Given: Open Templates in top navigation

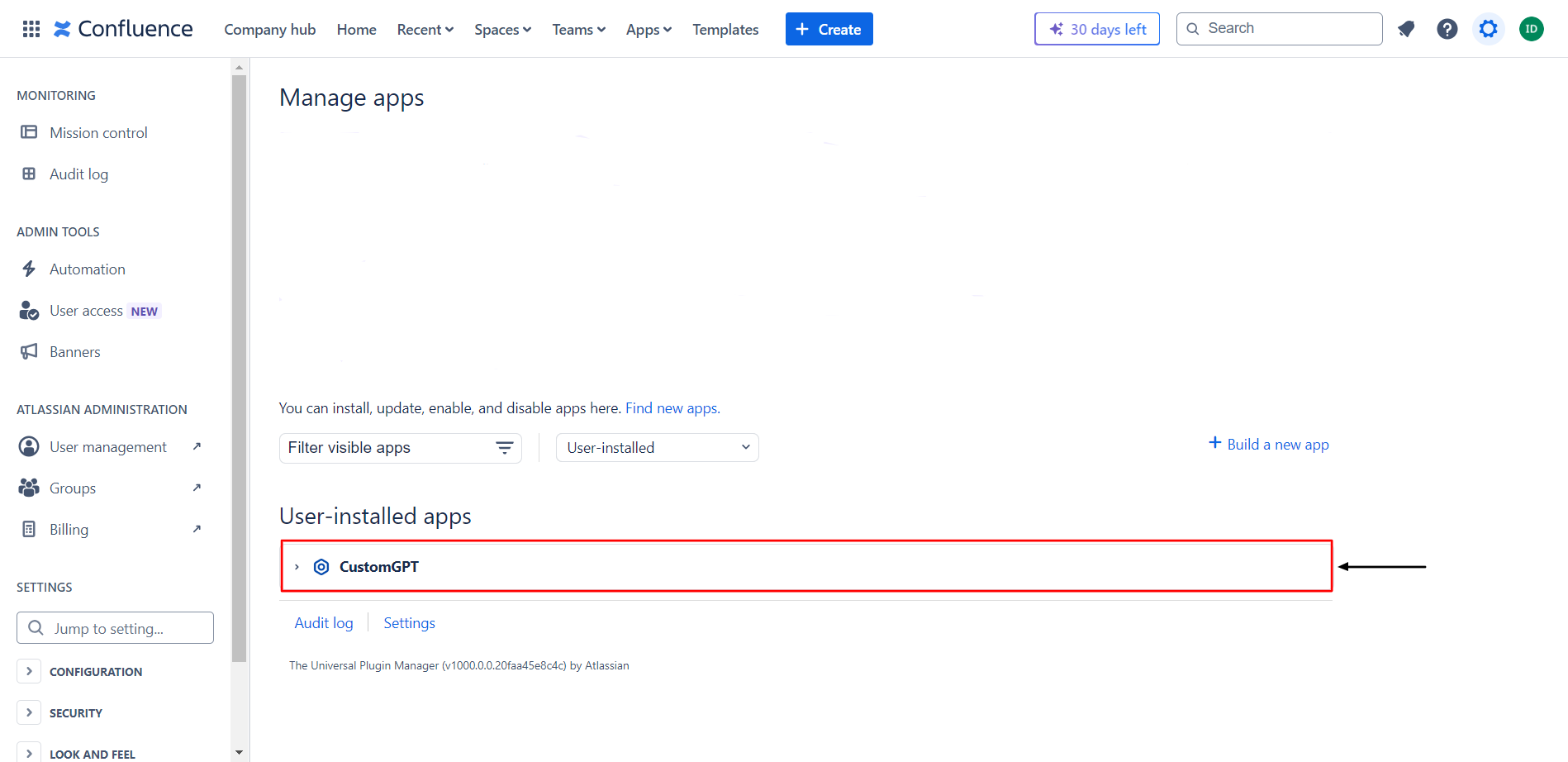Looking at the screenshot, I should click(x=725, y=29).
